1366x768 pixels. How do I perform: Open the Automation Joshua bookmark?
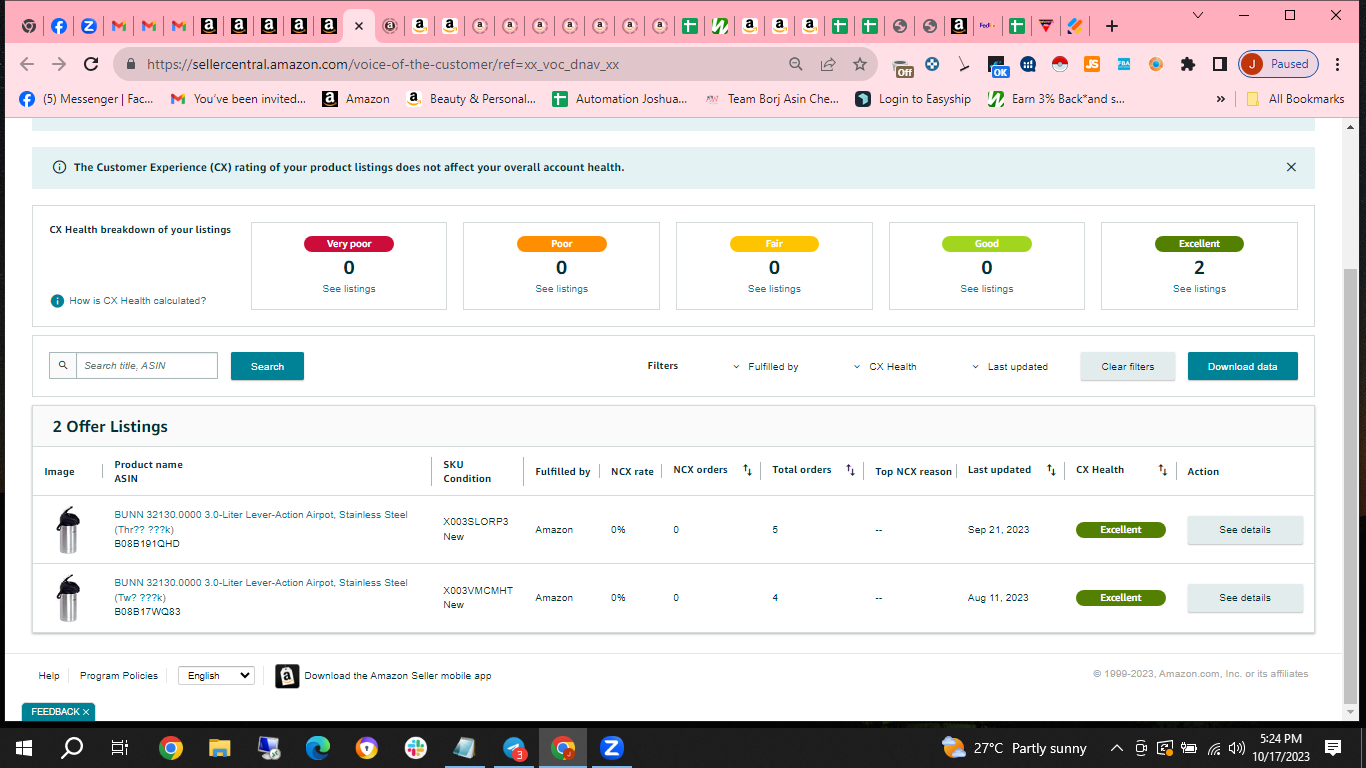[619, 99]
